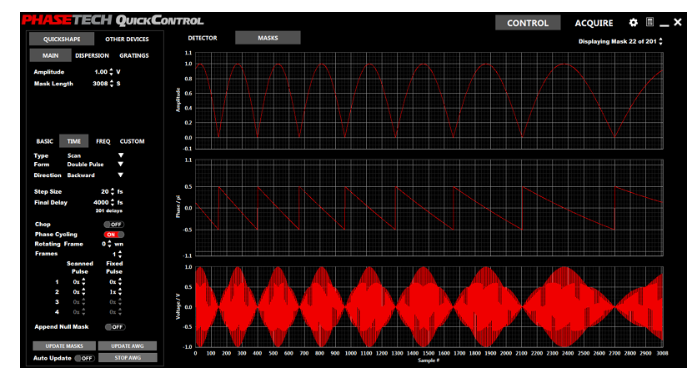Image resolution: width=700 pixels, height=385 pixels.
Task: Toggle the Chop switch
Action: pos(114,224)
